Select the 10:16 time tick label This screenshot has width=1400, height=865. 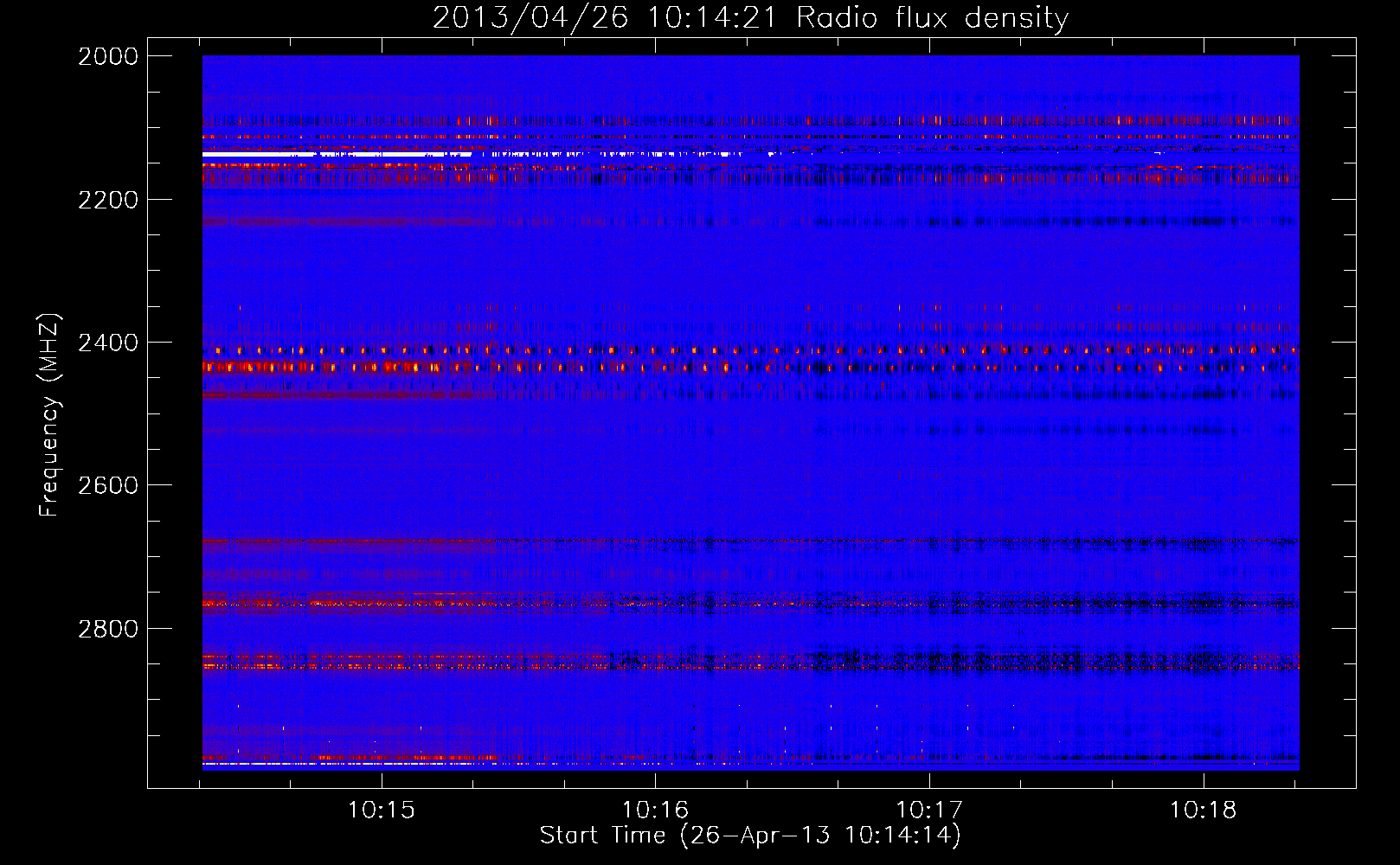pos(656,810)
